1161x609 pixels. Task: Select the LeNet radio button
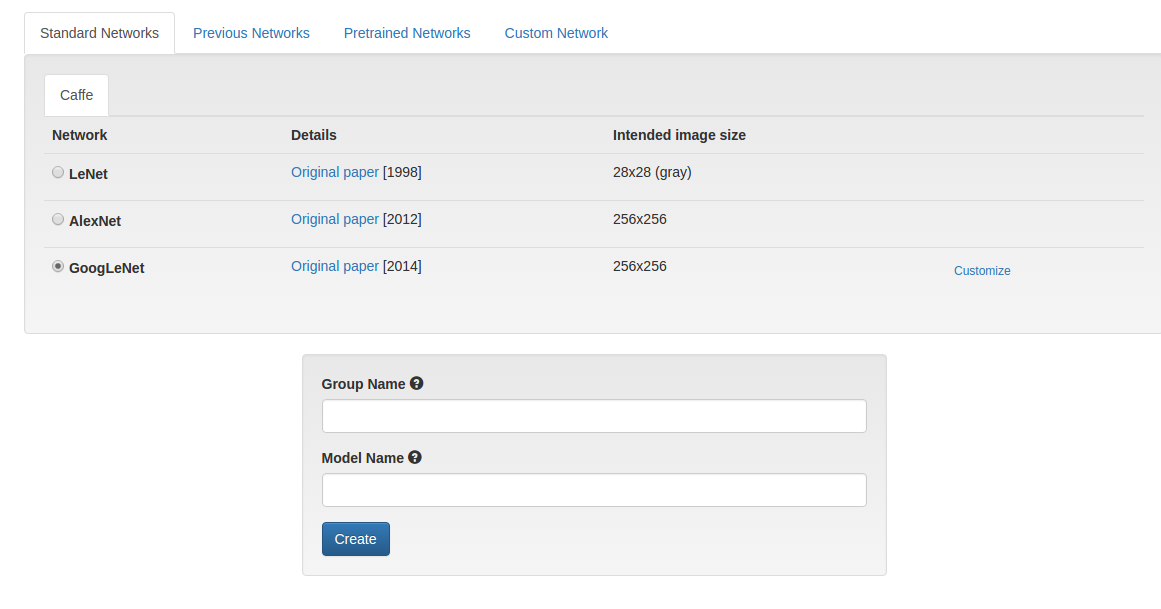click(58, 172)
